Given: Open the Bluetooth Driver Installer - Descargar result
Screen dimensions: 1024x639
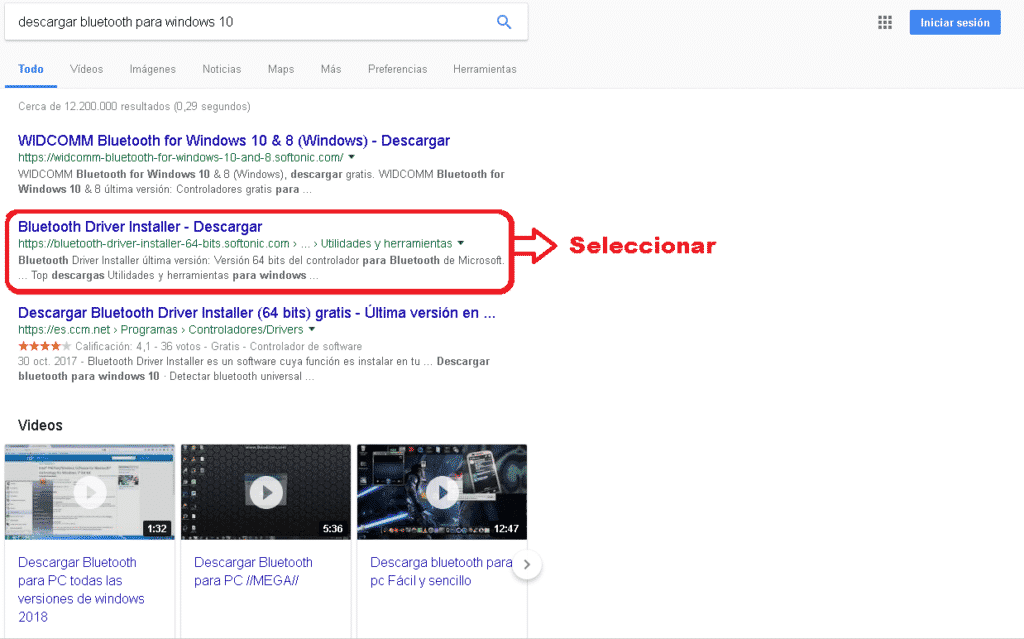Looking at the screenshot, I should tap(140, 226).
